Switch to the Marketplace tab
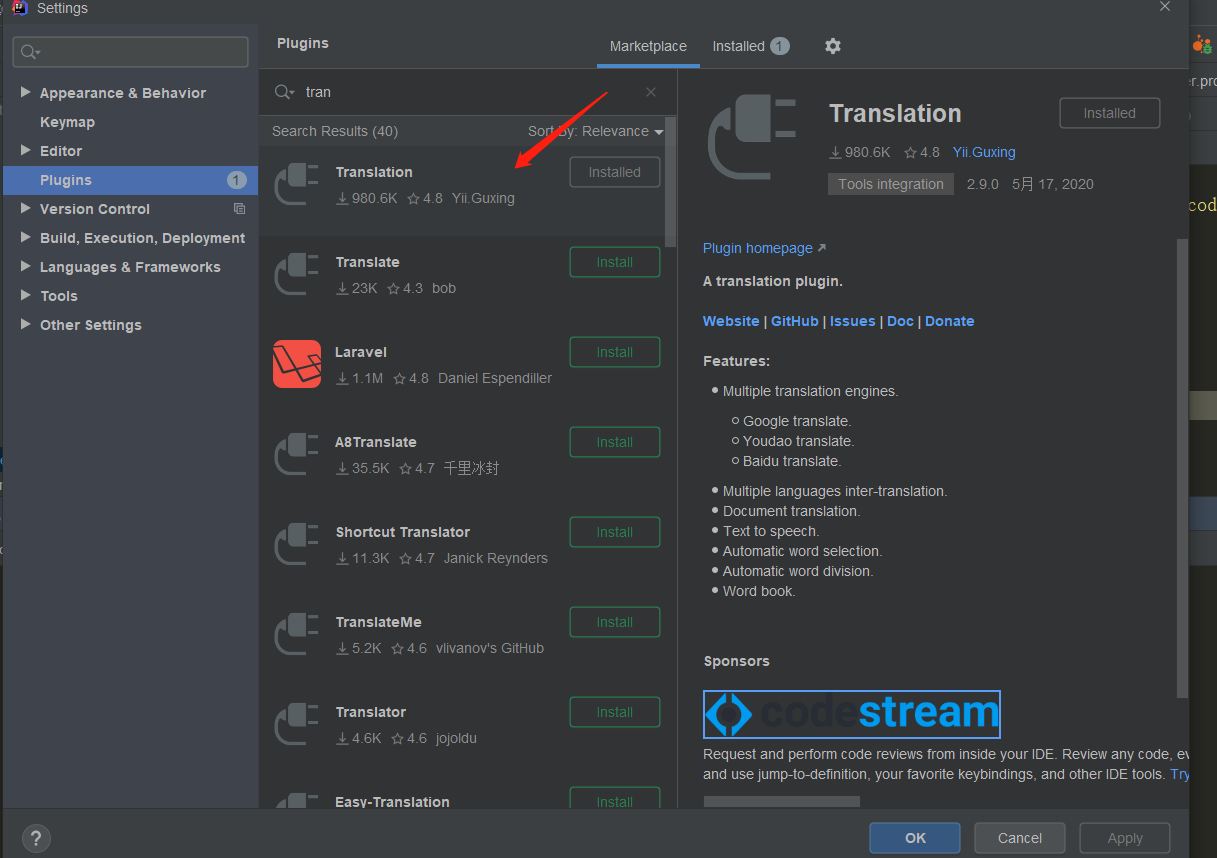Viewport: 1217px width, 858px height. [648, 46]
